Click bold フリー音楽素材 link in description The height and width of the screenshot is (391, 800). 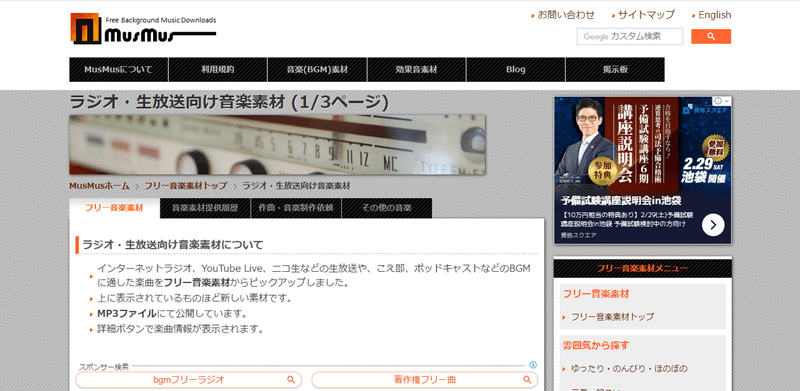click(x=197, y=283)
